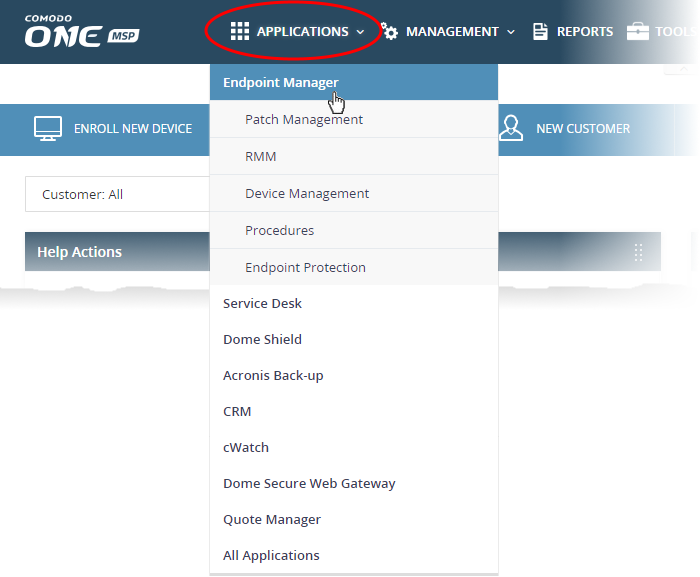This screenshot has width=700, height=577.
Task: Open the CRM application
Action: (x=354, y=411)
